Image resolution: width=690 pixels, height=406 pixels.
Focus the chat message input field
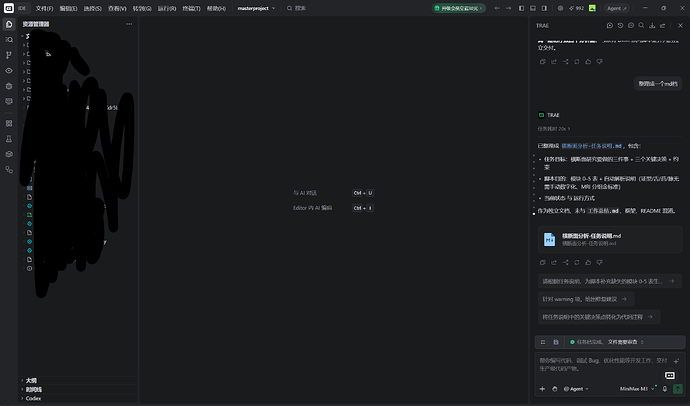[x=603, y=365]
